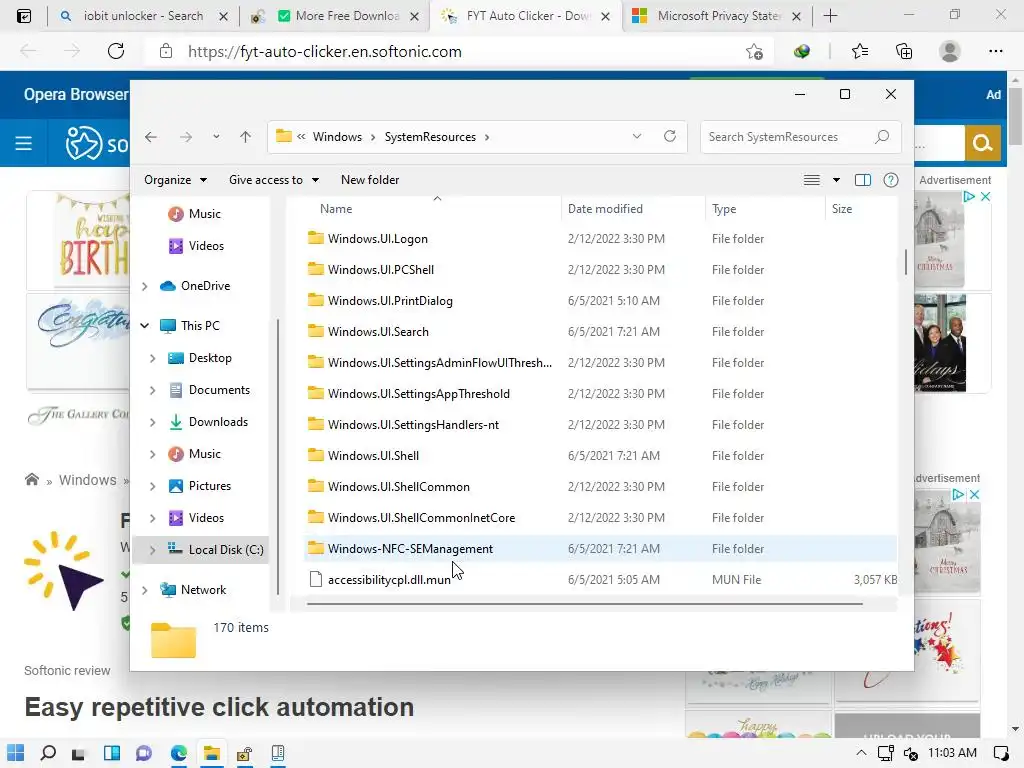Screen dimensions: 1024x768
Task: Refresh the SystemResources folder view
Action: [x=669, y=136]
